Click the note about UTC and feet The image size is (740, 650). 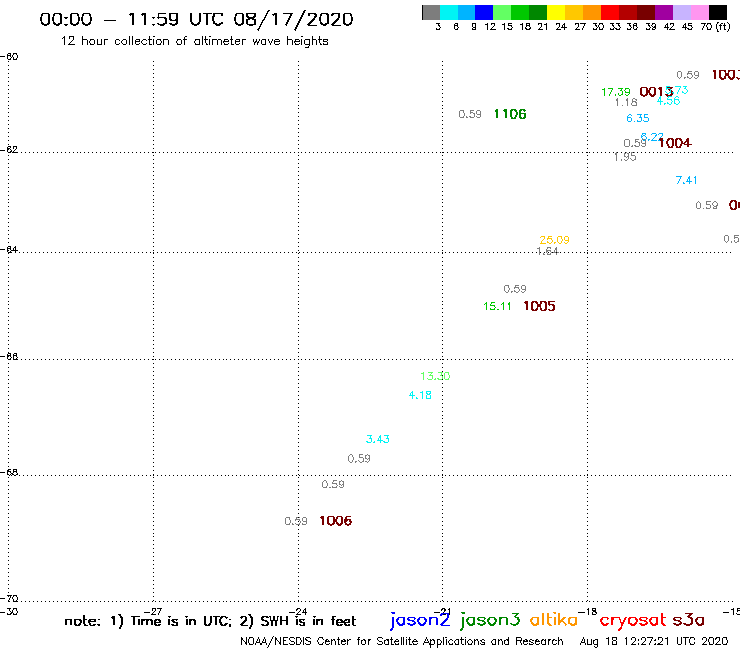[x=210, y=621]
